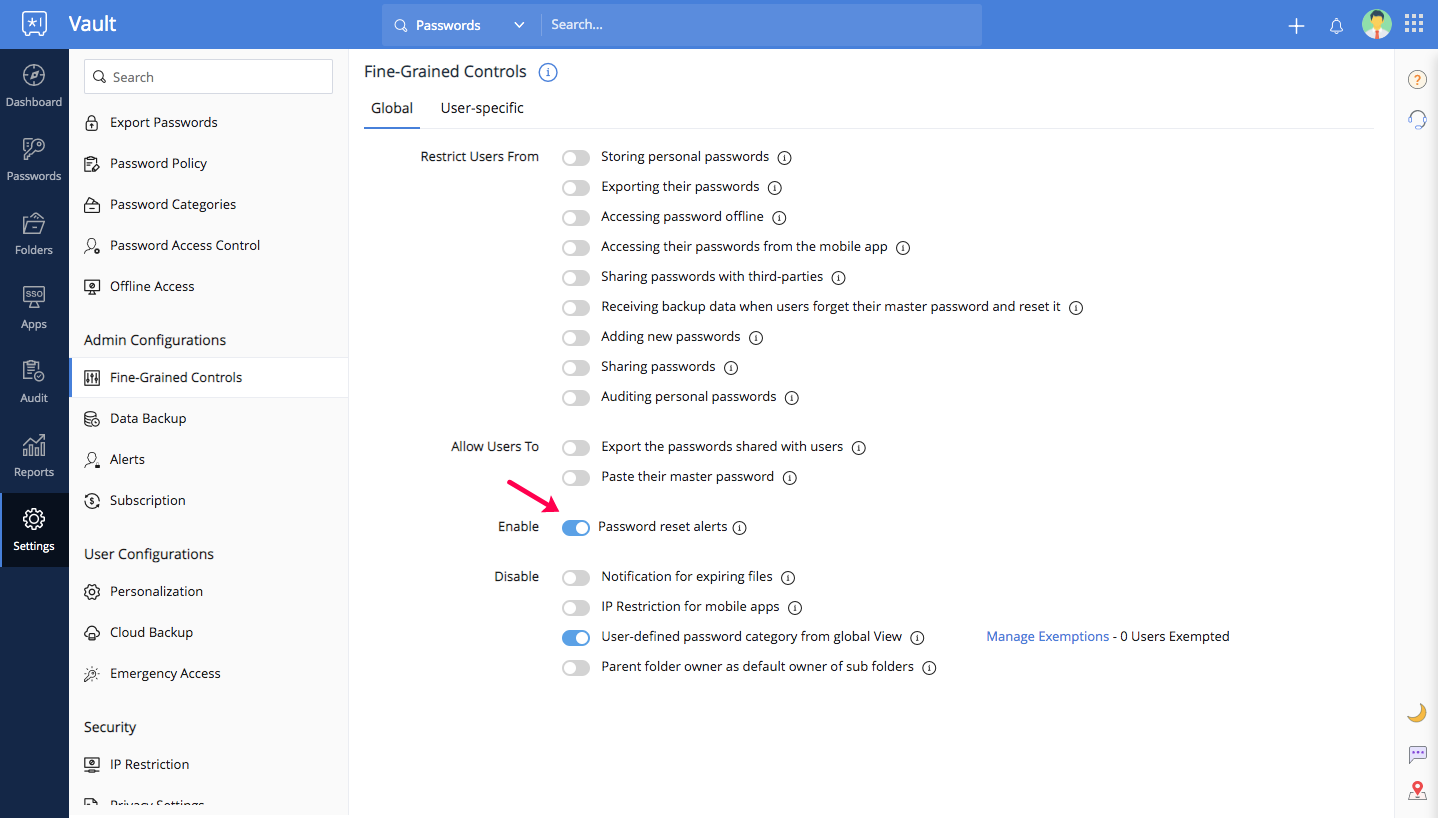Open the help question mark icon
Screen dimensions: 1438x818
pos(1416,80)
